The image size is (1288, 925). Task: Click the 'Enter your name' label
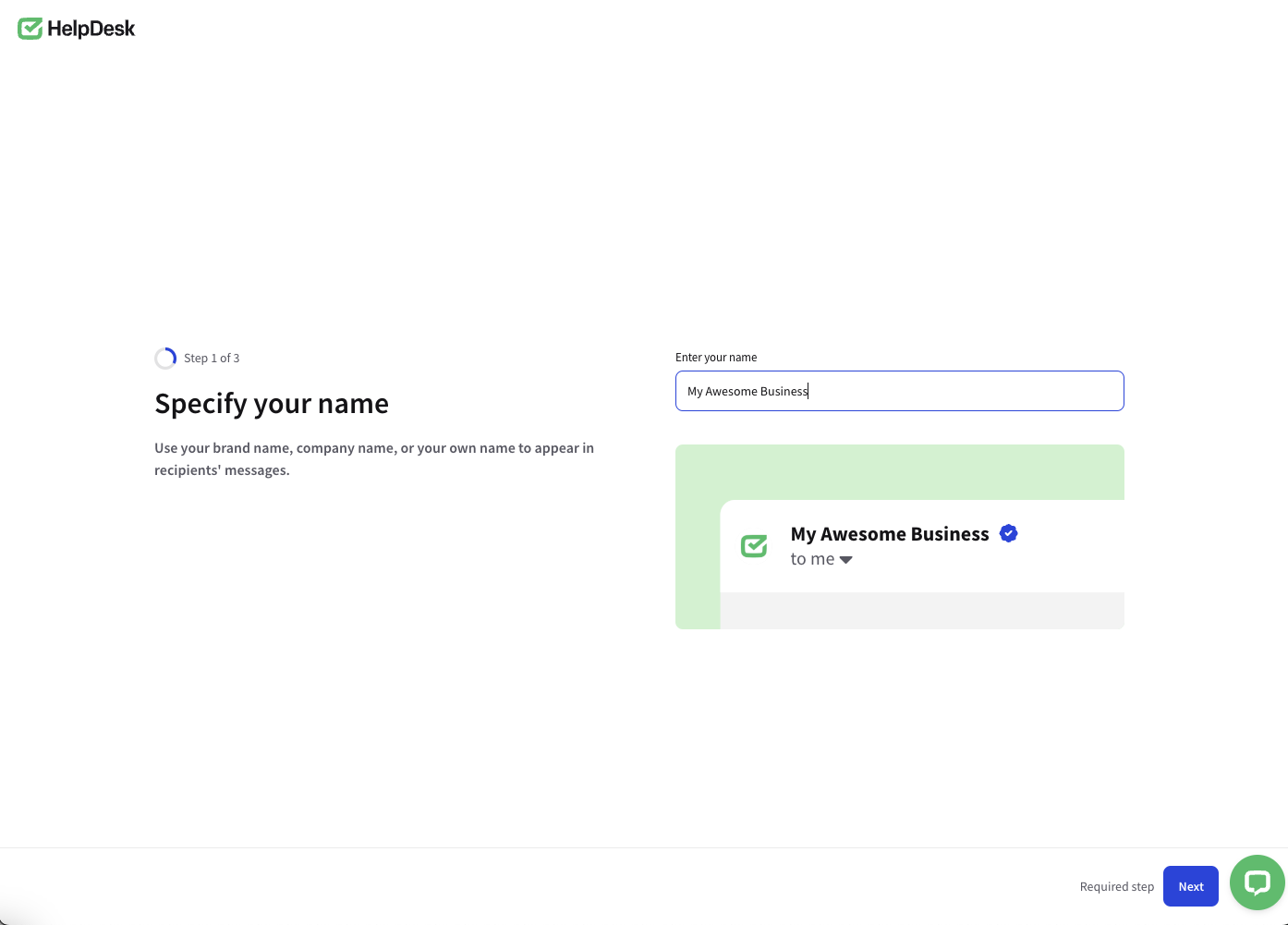coord(716,358)
